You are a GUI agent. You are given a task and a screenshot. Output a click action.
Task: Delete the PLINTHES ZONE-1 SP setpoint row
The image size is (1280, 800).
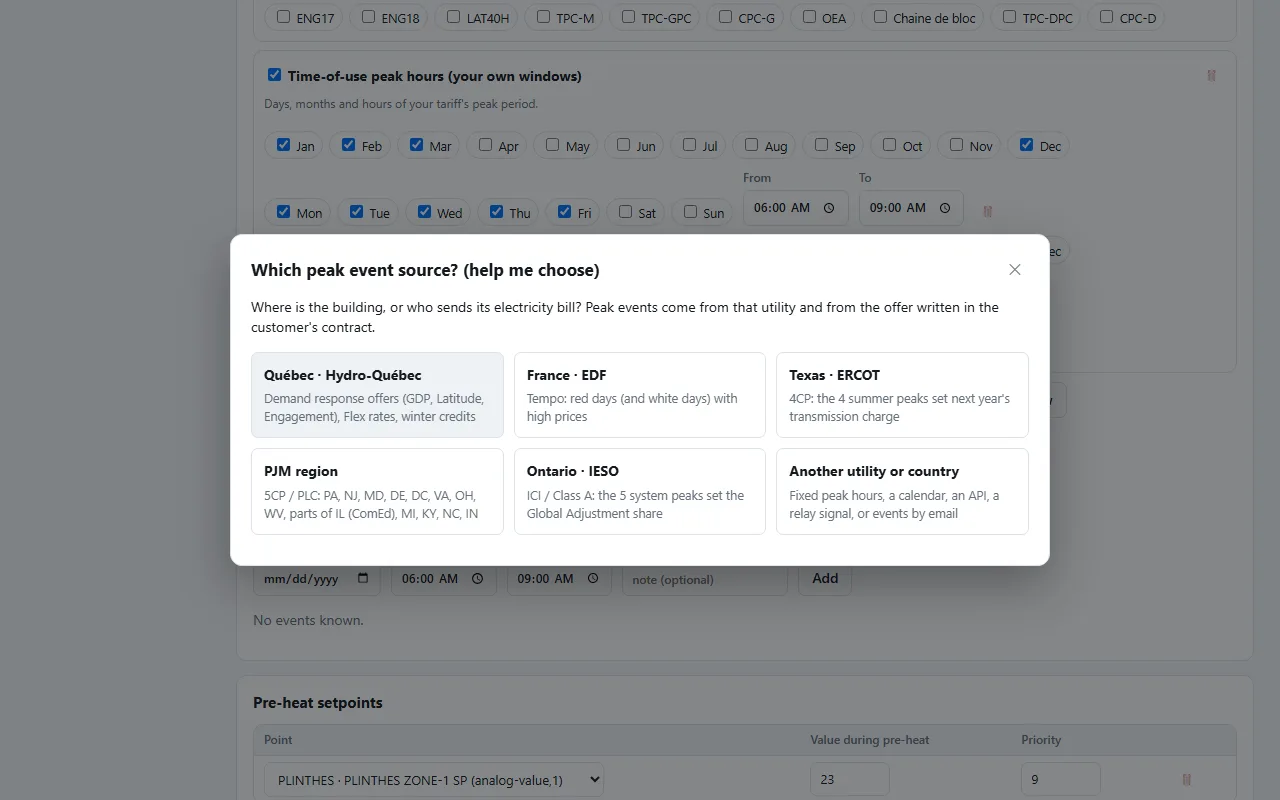1186,779
